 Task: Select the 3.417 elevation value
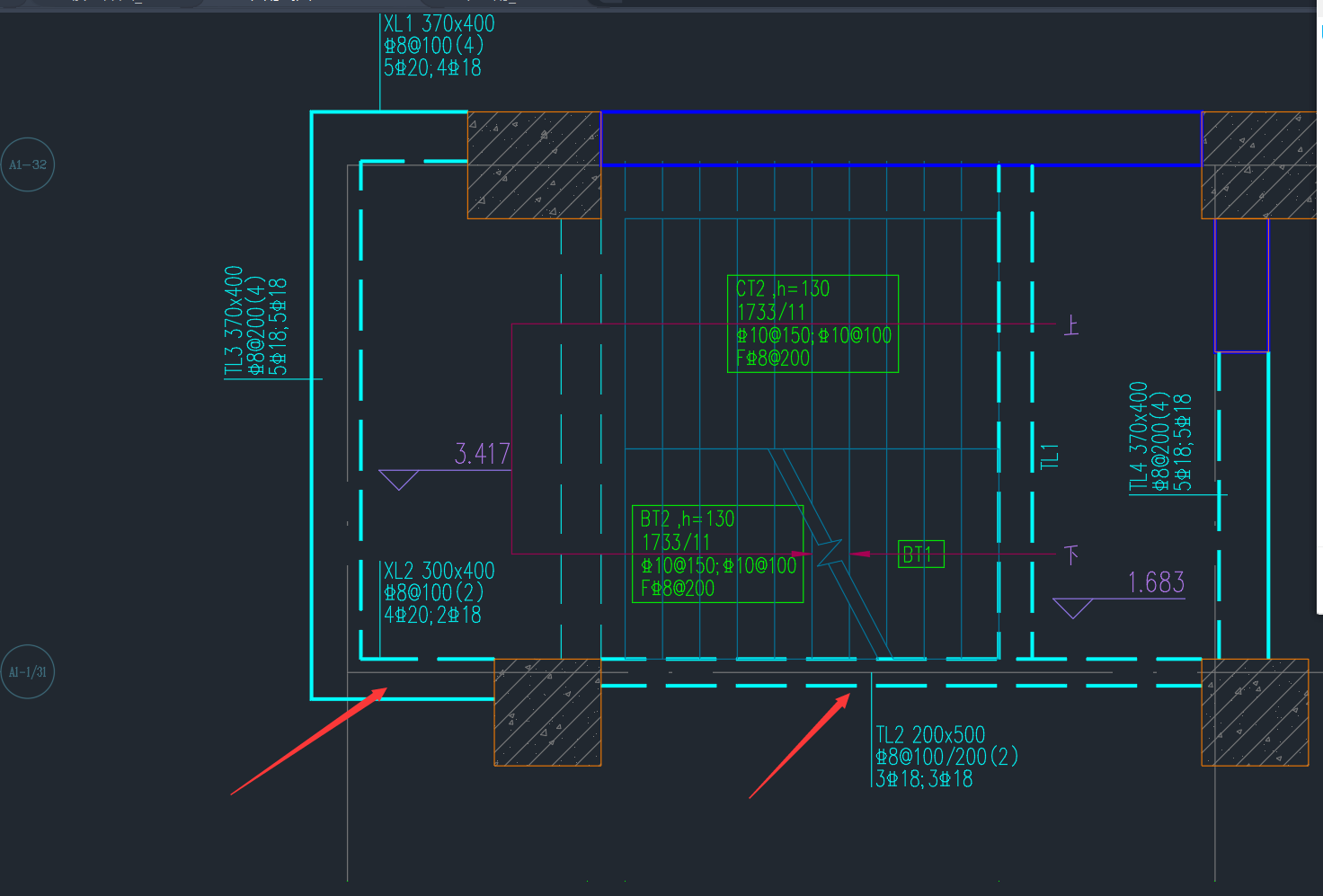483,454
